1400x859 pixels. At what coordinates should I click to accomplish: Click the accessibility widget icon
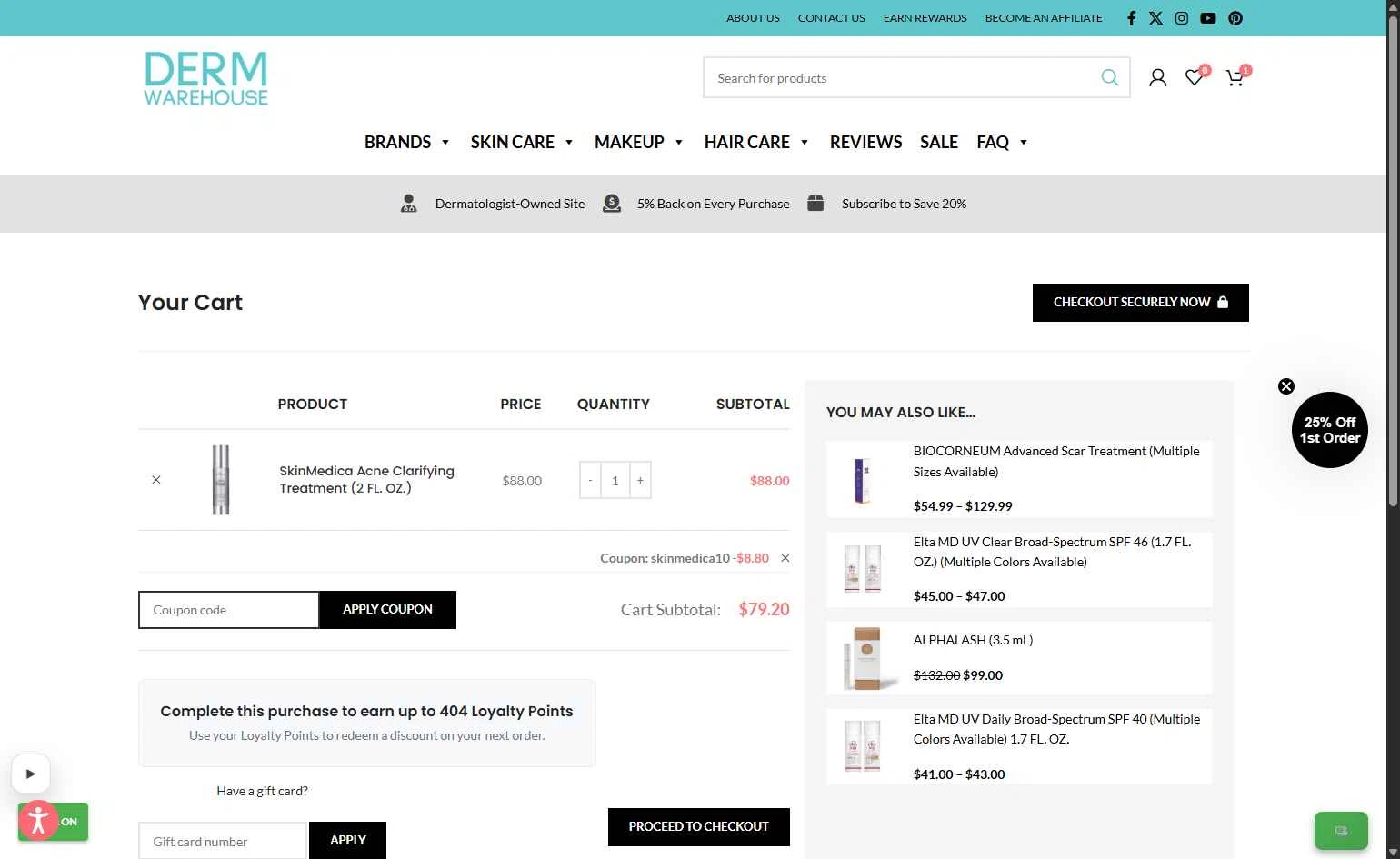pyautogui.click(x=38, y=821)
